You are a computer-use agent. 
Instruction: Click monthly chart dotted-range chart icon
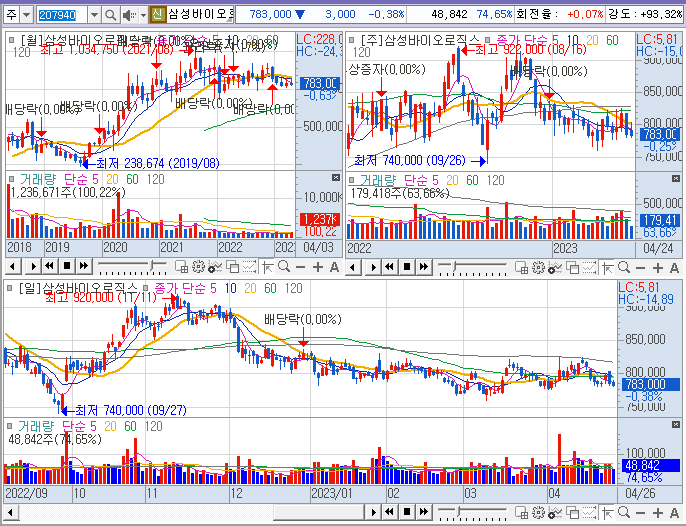pyautogui.click(x=249, y=267)
